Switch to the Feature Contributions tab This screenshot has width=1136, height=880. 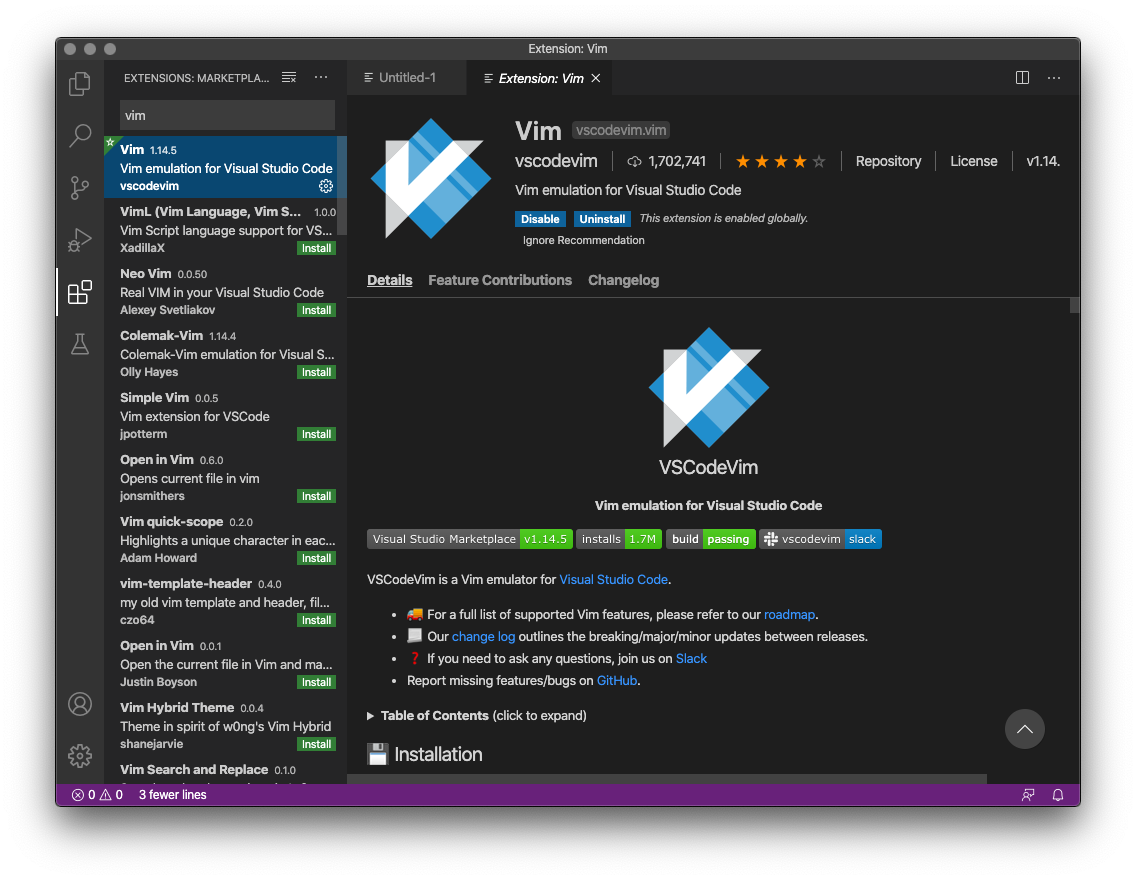click(500, 280)
